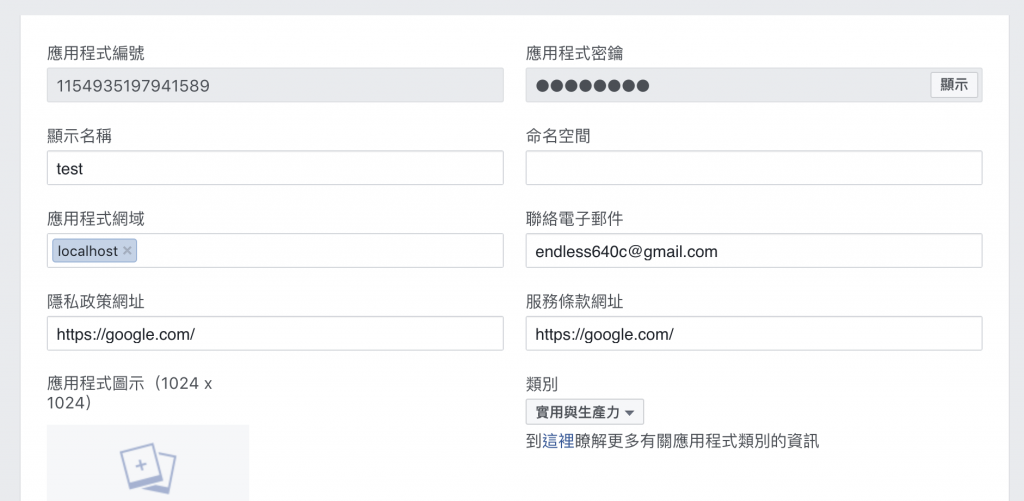The image size is (1024, 501).
Task: Click empty space in 應用程式網域 field
Action: click(320, 251)
